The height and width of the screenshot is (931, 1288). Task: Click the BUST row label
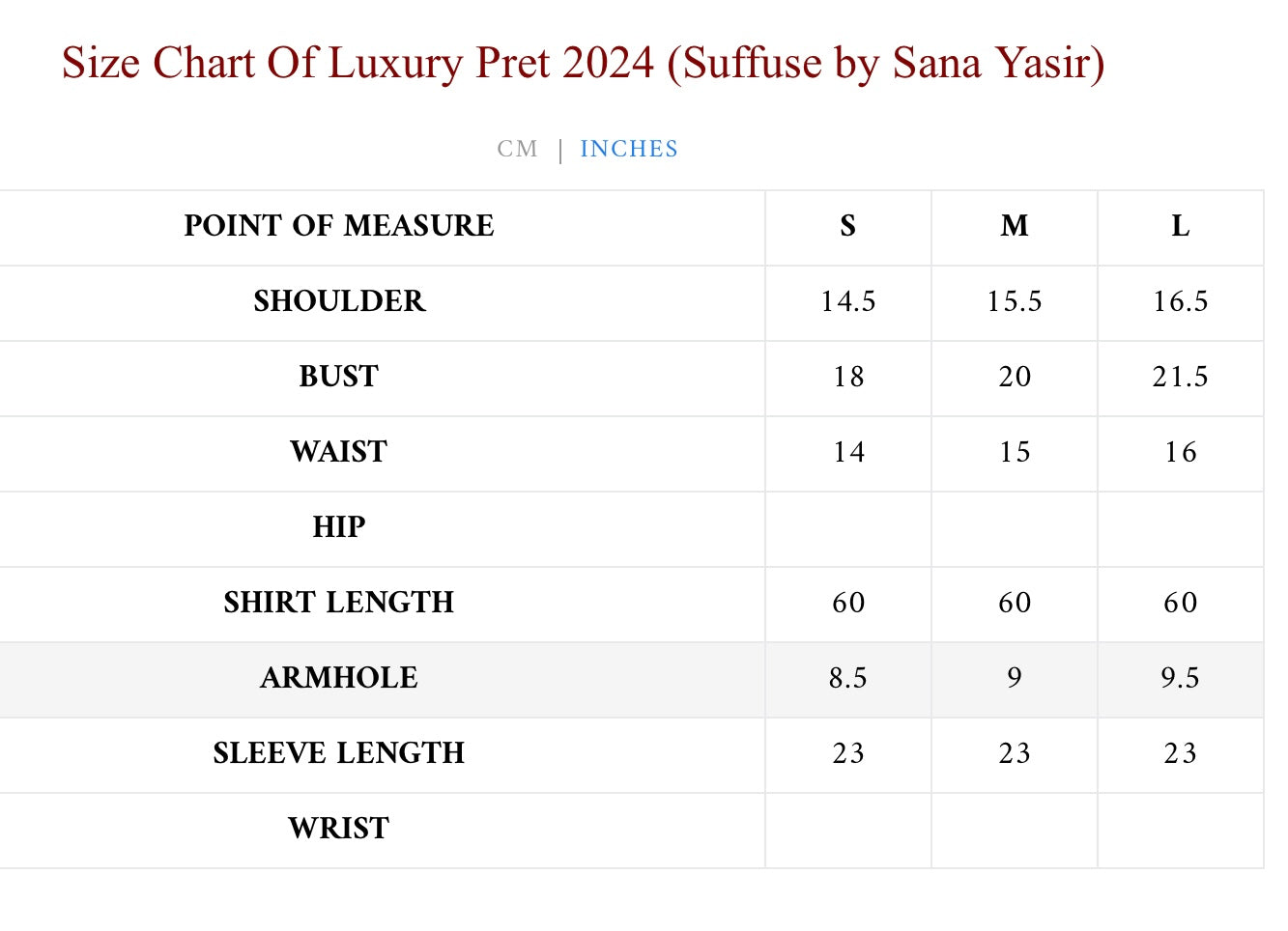point(339,377)
